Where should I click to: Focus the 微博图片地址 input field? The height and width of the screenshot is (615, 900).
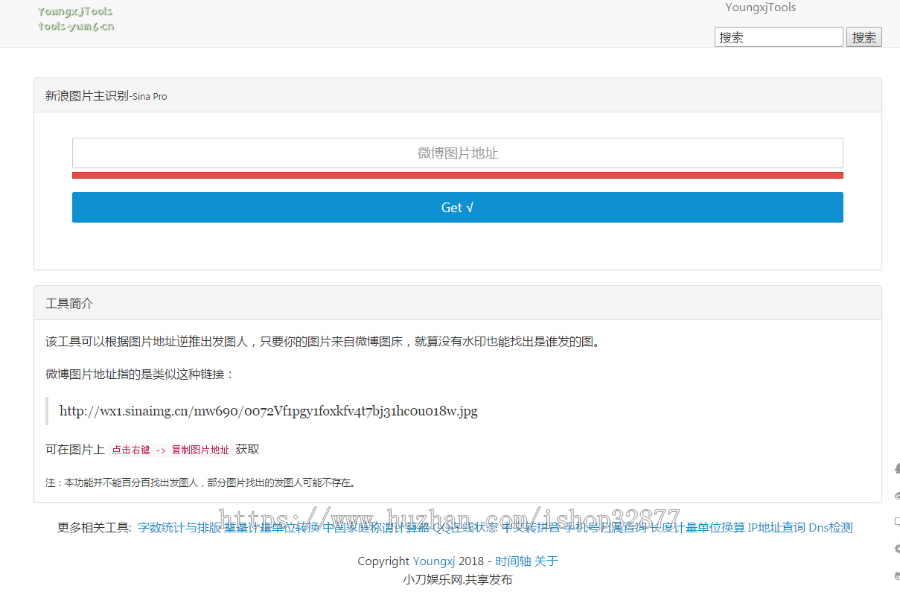(x=457, y=153)
